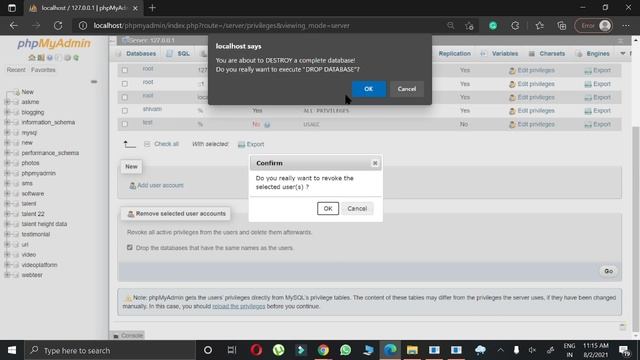Screen dimensions: 640x360
Task: Open the More tabs dropdown arrow
Action: [622, 53]
